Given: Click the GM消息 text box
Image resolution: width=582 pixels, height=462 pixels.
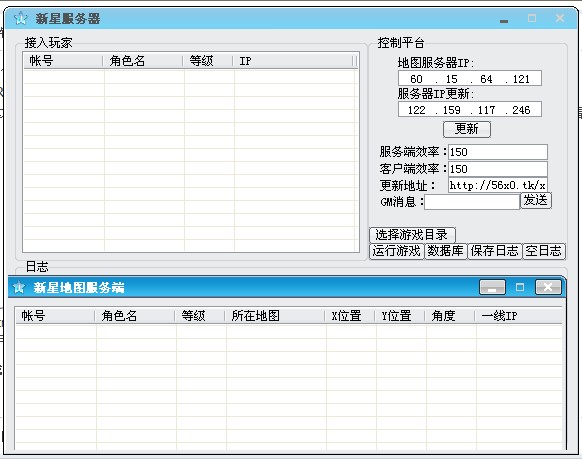Looking at the screenshot, I should coord(472,202).
